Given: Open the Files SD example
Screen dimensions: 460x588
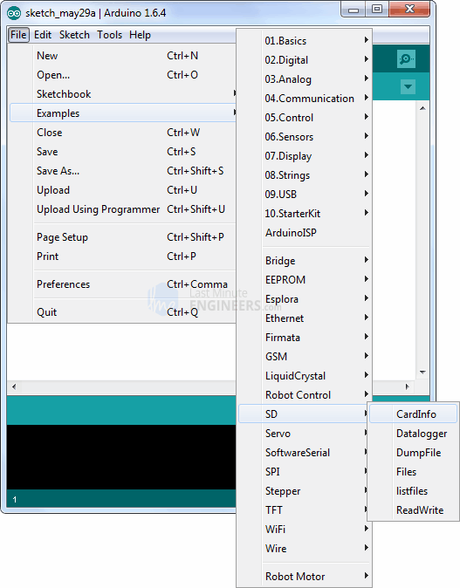Looking at the screenshot, I should click(x=413, y=471).
